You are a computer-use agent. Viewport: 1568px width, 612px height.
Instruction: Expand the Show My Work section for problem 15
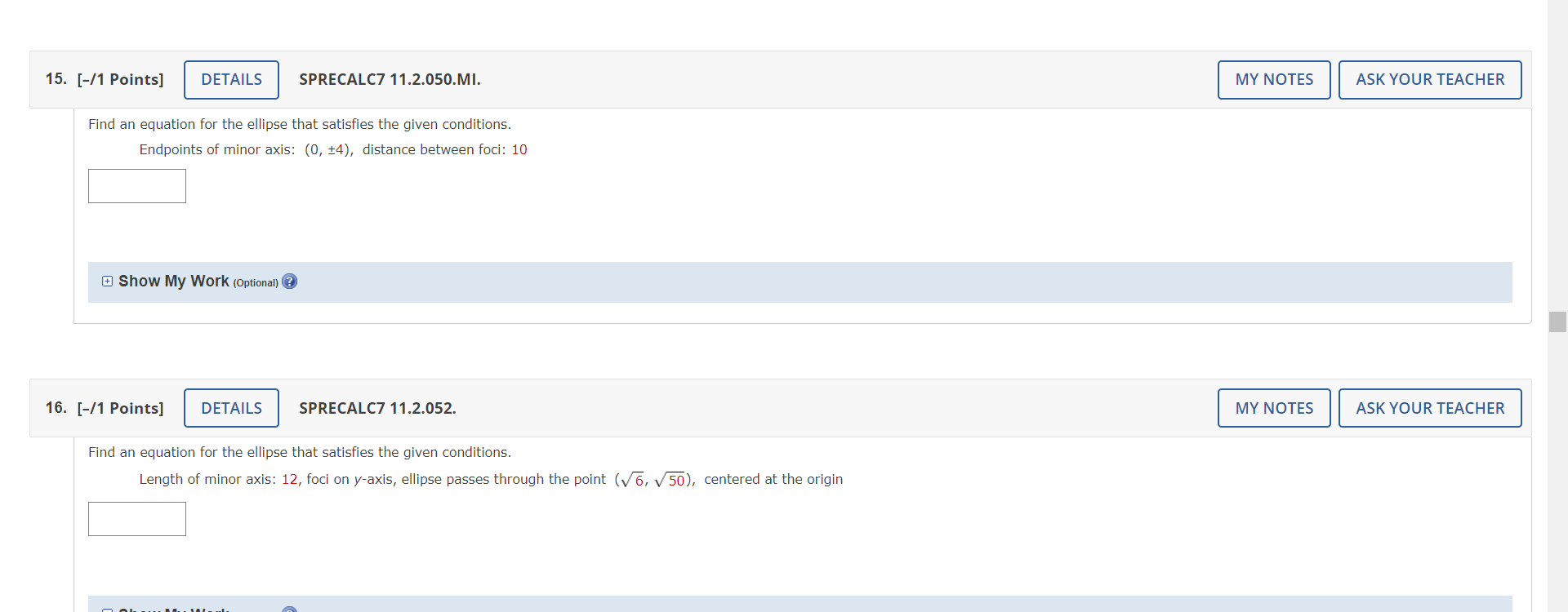(x=173, y=281)
